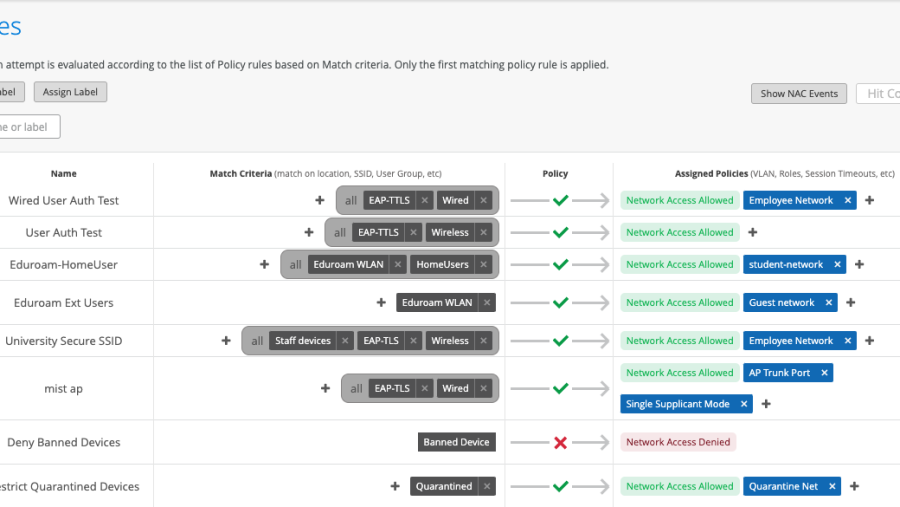Click the Show NAC Events button
Image resolution: width=900 pixels, height=507 pixels.
[x=798, y=93]
